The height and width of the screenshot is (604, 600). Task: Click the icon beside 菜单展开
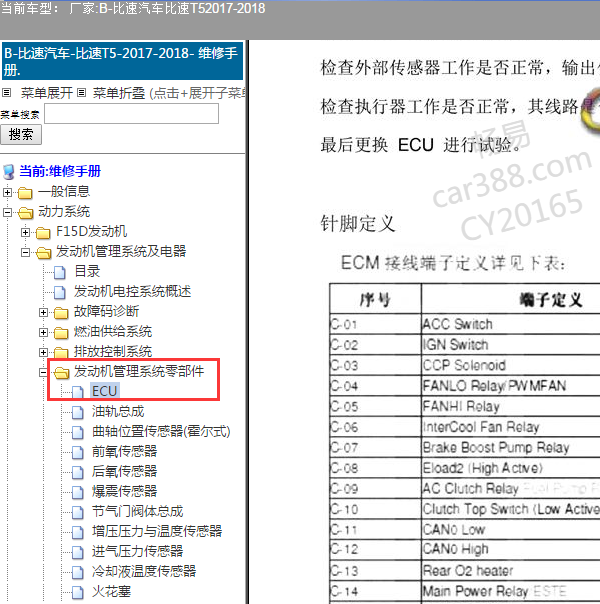point(7,93)
